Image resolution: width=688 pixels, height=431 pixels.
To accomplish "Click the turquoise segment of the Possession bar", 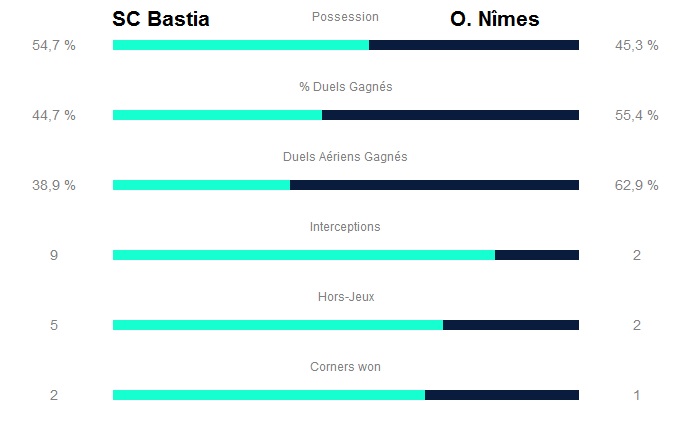I will coord(240,45).
